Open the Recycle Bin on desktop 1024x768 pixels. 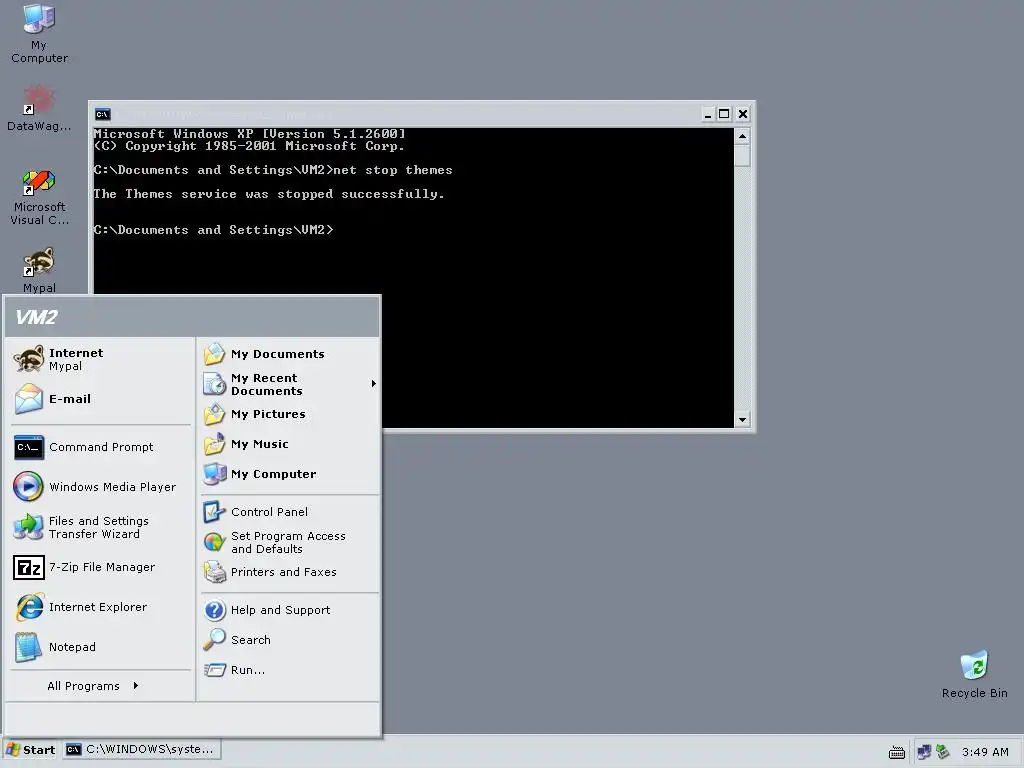pos(974,675)
